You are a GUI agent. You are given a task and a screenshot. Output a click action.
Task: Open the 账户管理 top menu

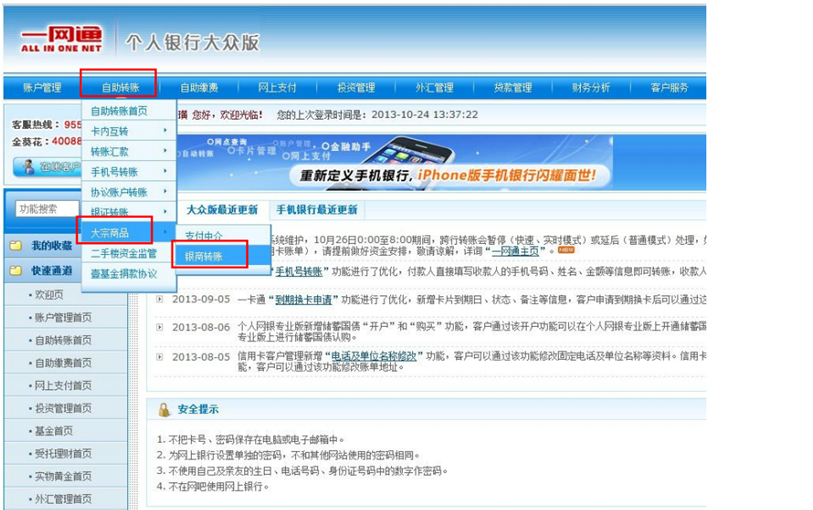pyautogui.click(x=42, y=88)
